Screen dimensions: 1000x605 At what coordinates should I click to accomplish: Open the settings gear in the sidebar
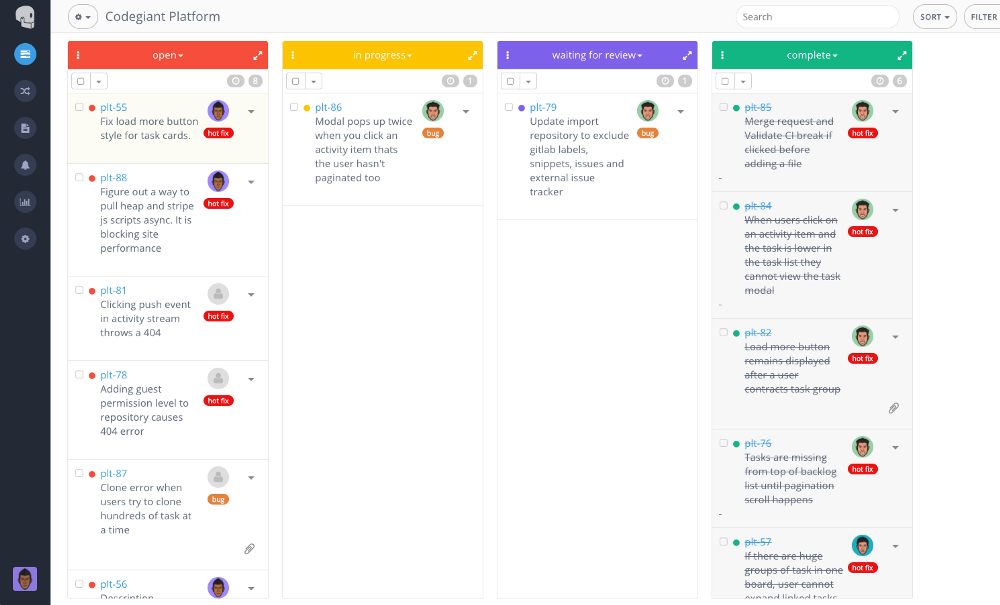point(24,239)
